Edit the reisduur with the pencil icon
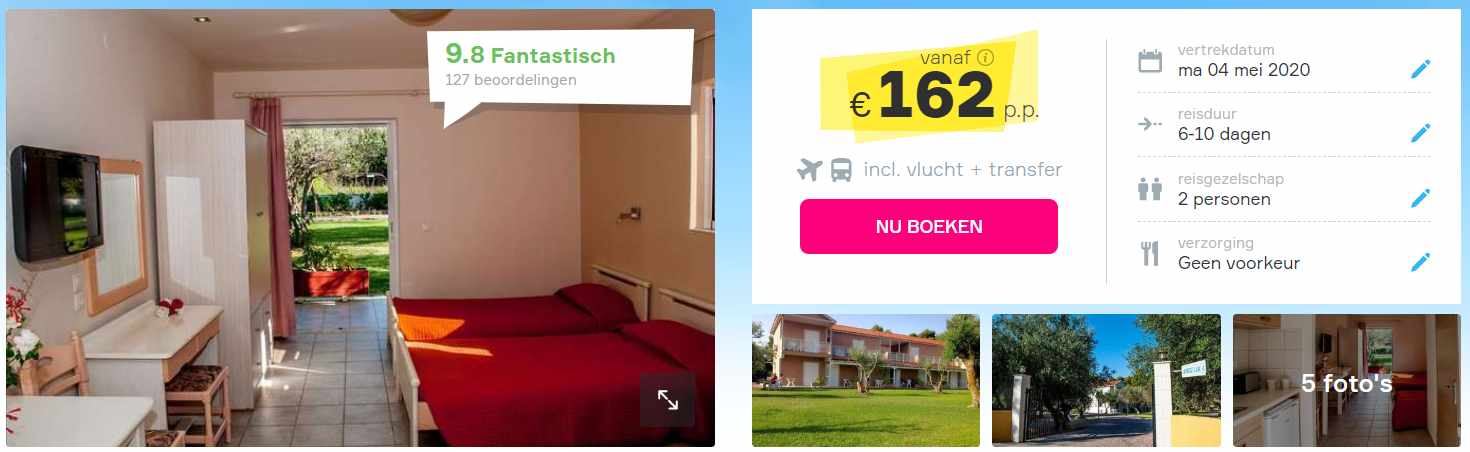1470x452 pixels. [x=1420, y=133]
